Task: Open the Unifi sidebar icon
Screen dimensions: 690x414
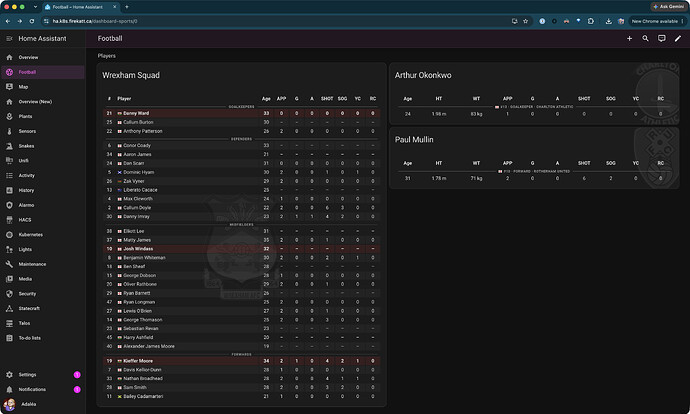Action: [x=9, y=161]
